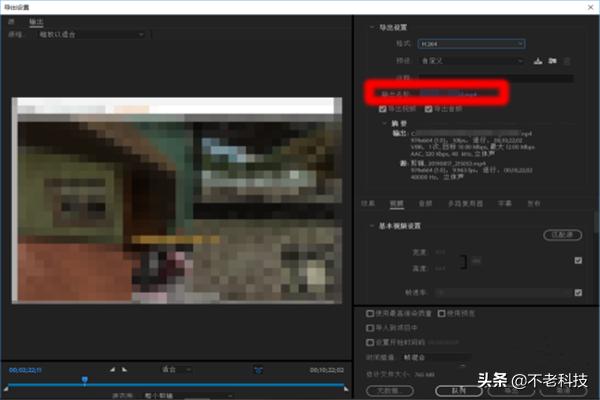Image resolution: width=600 pixels, height=400 pixels.
Task: Toggle the match source checkbox for frame size
Action: click(x=578, y=261)
